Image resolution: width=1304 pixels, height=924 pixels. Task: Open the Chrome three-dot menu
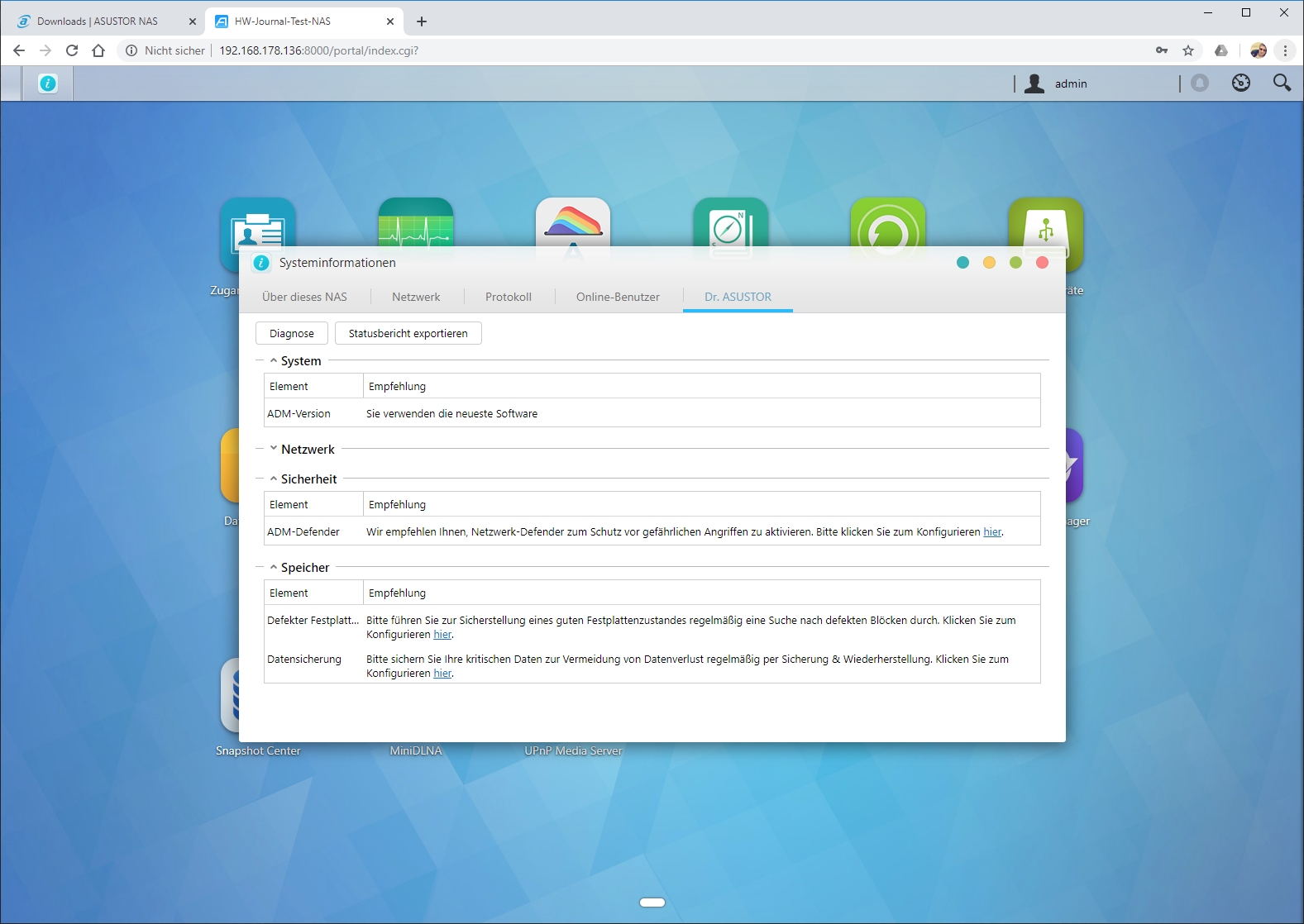(x=1285, y=50)
